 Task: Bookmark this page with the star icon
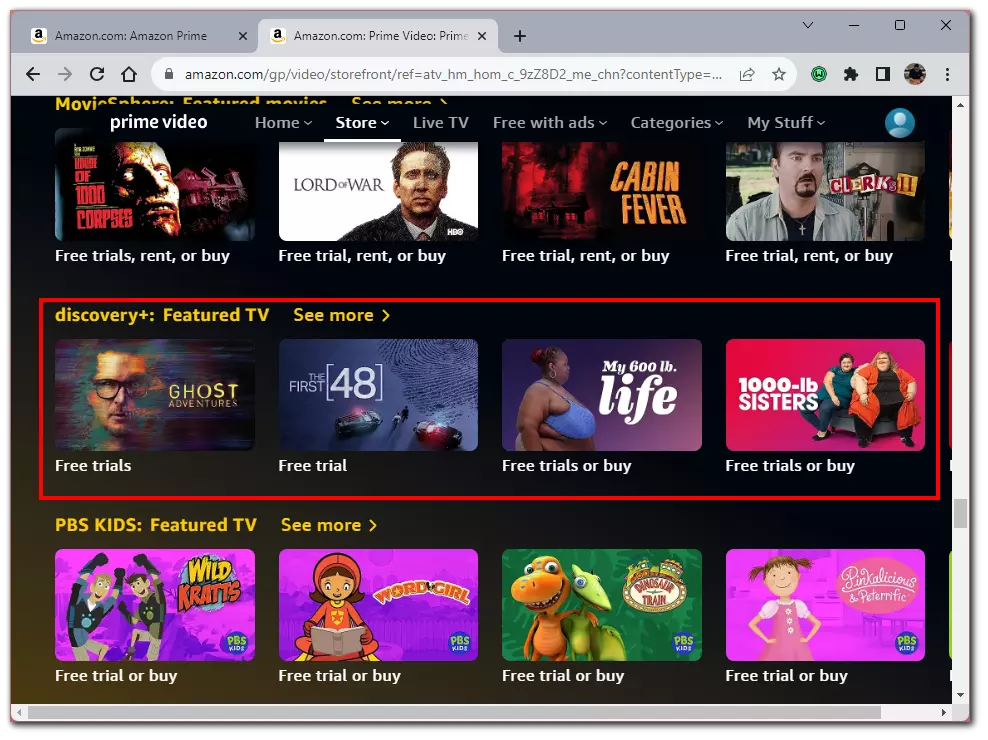tap(779, 74)
